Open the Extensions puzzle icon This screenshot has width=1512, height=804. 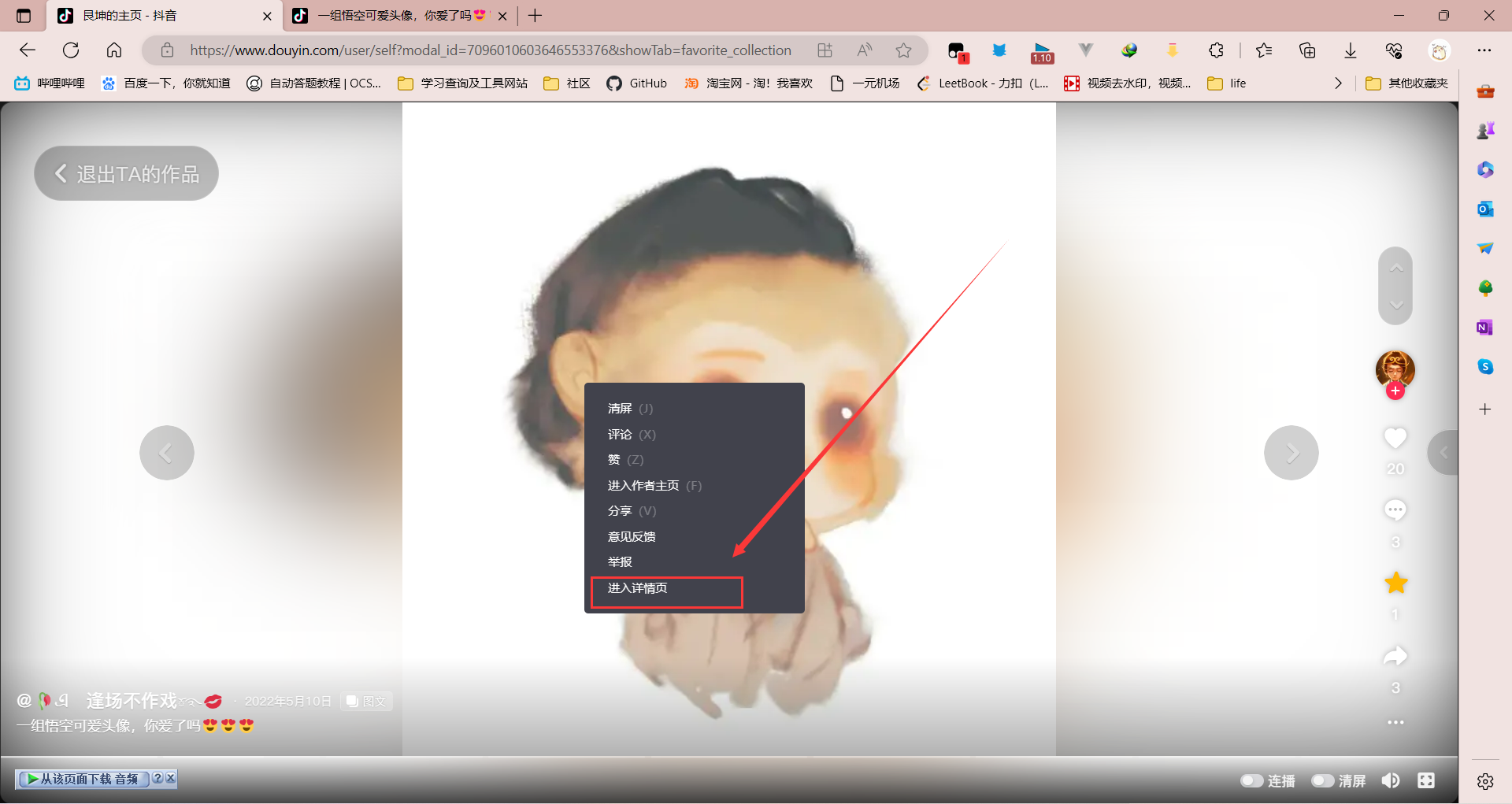click(1216, 50)
